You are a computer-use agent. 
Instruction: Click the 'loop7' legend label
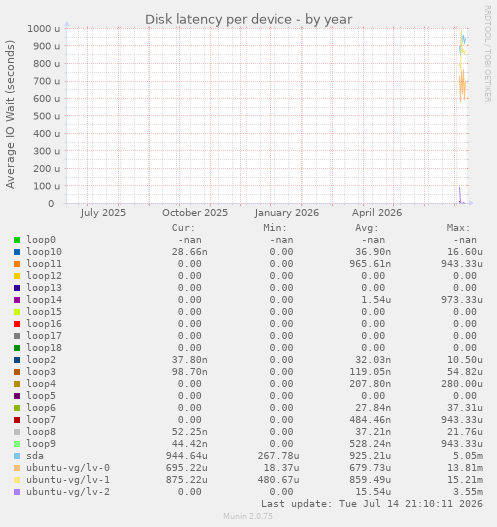[41, 420]
